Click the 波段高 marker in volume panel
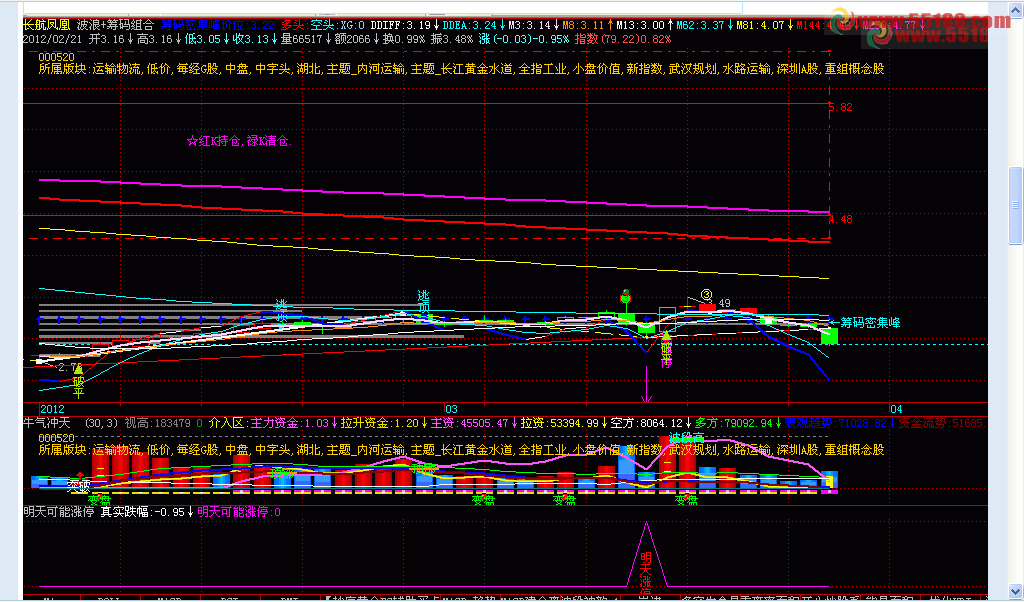This screenshot has width=1024, height=602. coord(686,437)
